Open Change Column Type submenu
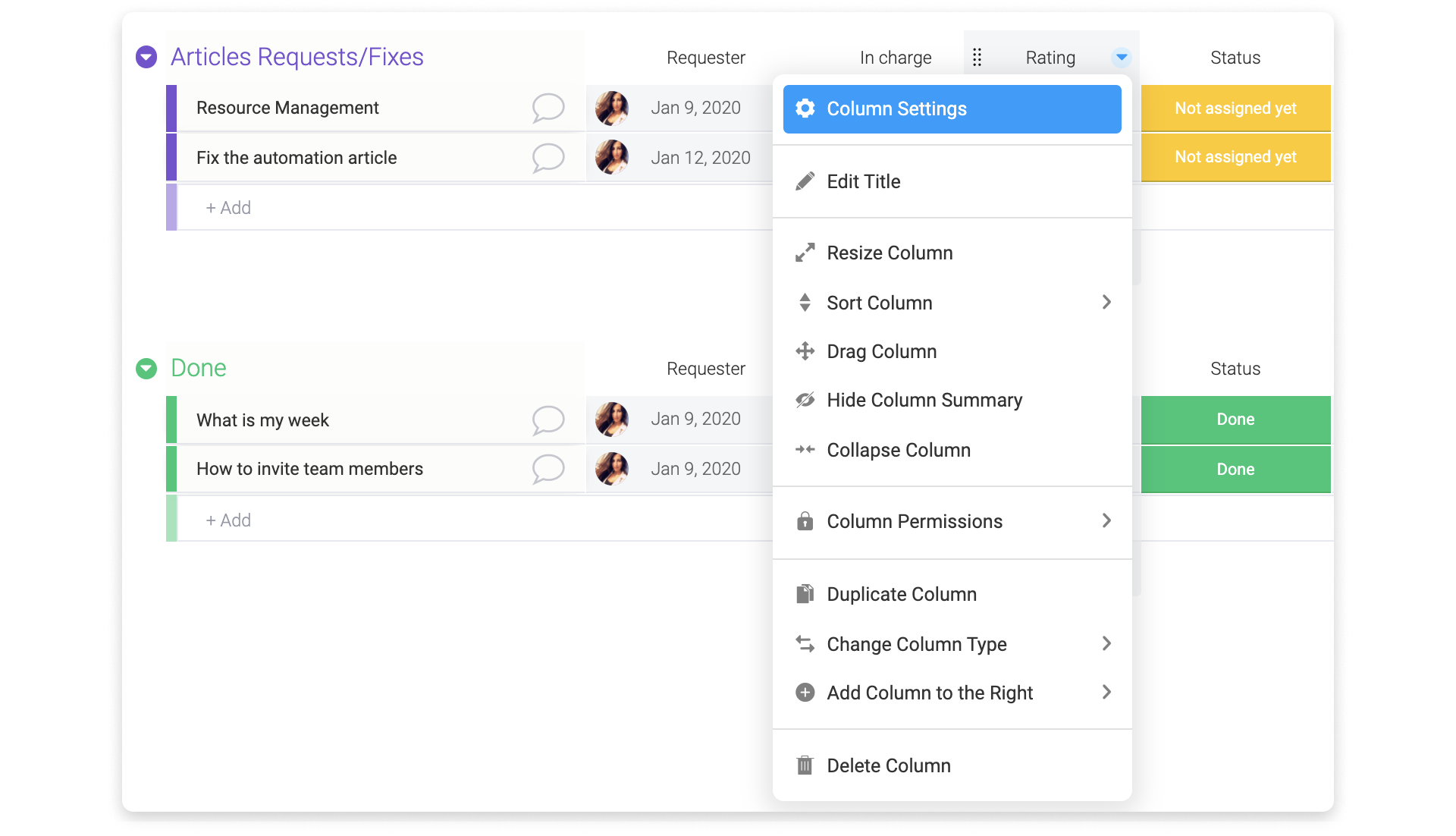The width and height of the screenshot is (1456, 836). tap(952, 644)
